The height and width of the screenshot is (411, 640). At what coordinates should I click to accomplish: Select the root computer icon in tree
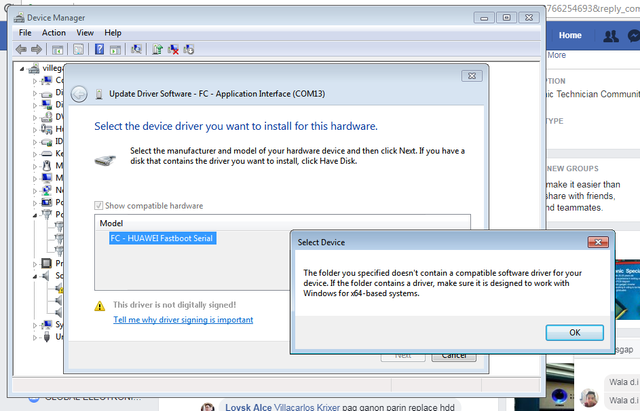[x=34, y=69]
